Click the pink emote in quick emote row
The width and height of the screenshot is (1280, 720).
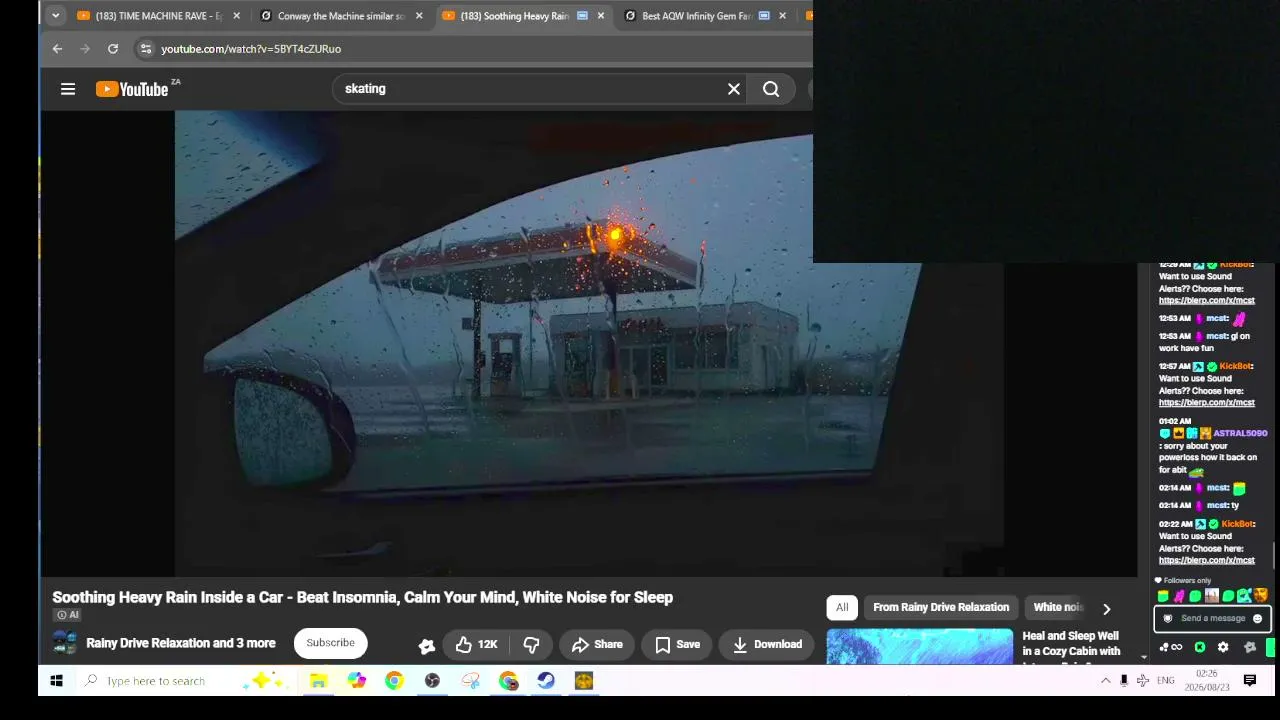1179,596
